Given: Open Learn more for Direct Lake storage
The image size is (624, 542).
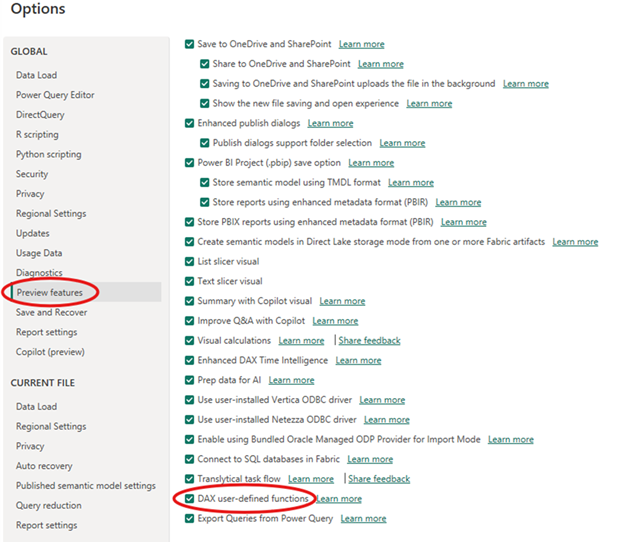Looking at the screenshot, I should [x=575, y=242].
